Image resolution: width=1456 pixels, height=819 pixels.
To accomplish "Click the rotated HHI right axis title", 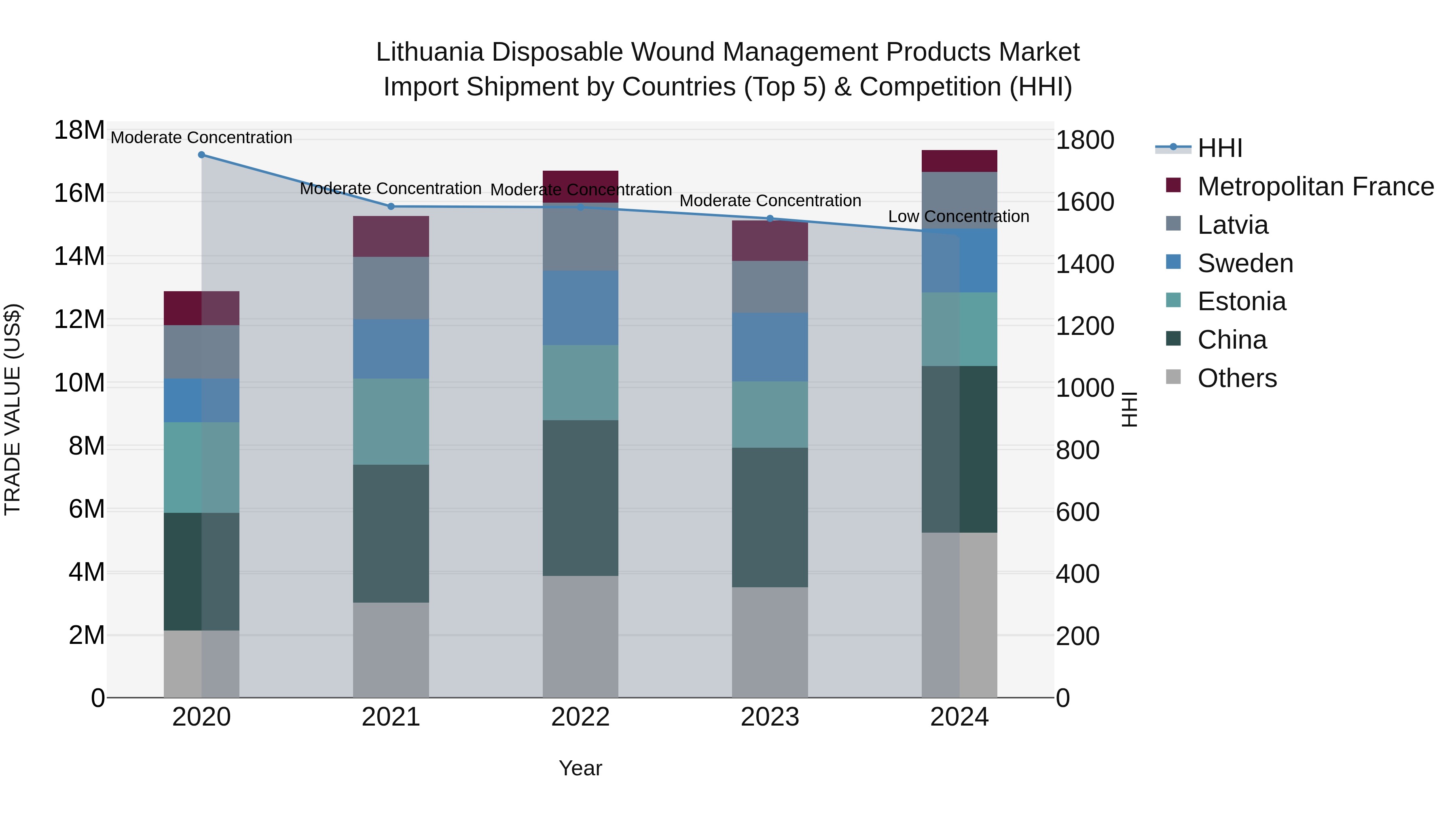I will [1129, 409].
